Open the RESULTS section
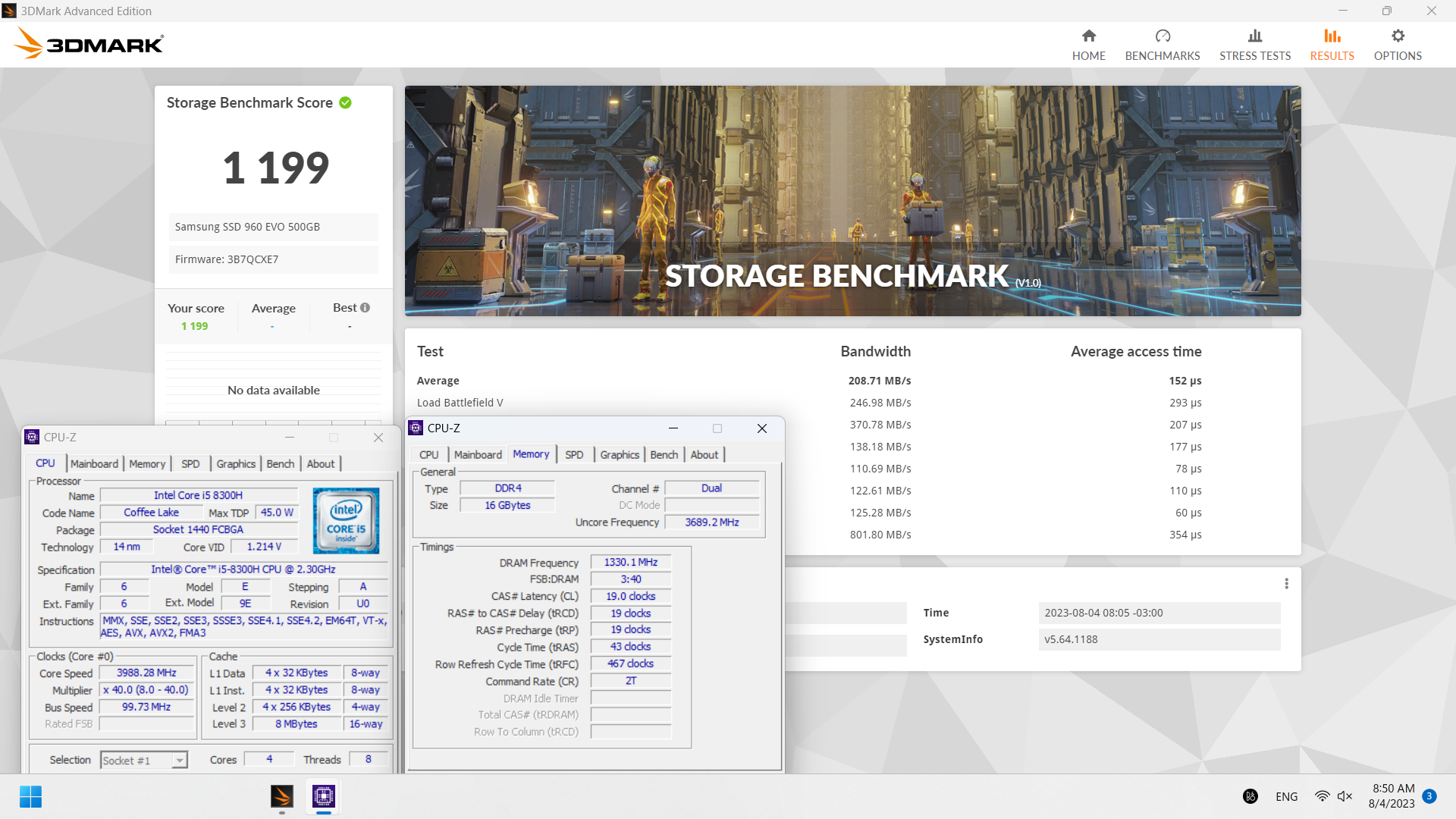1456x819 pixels. click(1332, 45)
